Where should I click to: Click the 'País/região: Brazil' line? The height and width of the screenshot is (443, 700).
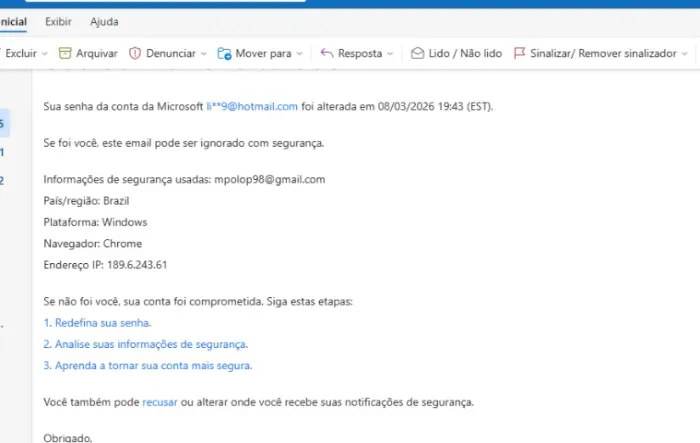pyautogui.click(x=86, y=201)
